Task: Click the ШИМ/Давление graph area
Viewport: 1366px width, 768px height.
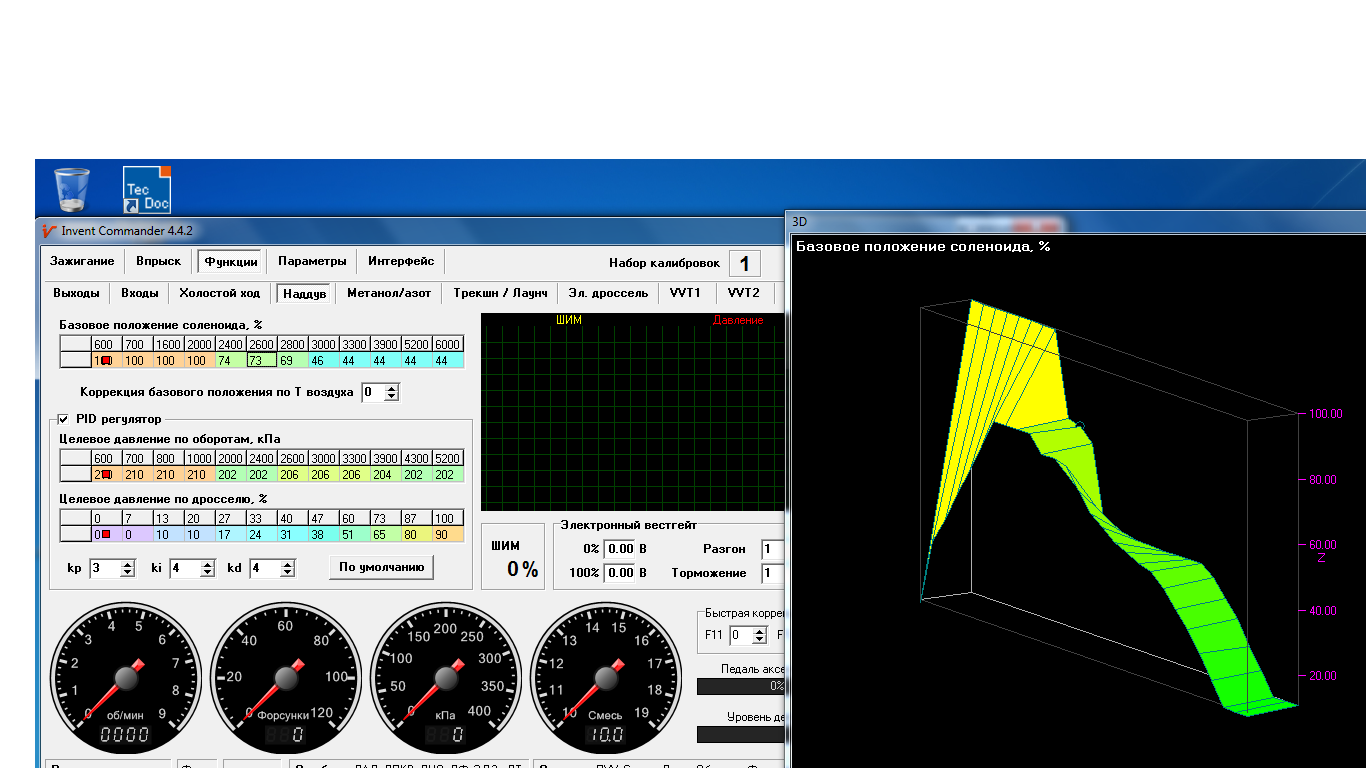Action: (632, 412)
